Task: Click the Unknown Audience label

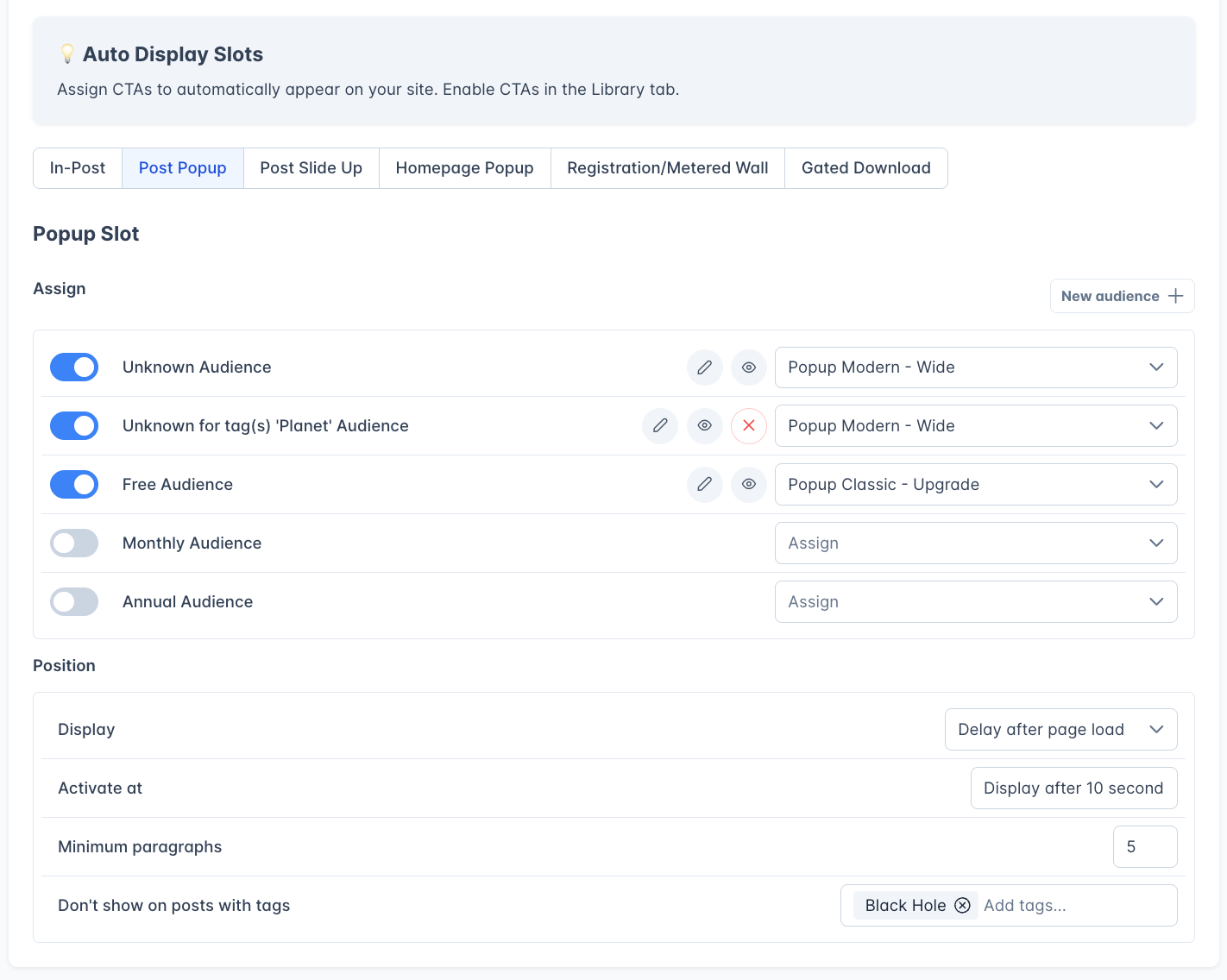Action: [x=197, y=367]
